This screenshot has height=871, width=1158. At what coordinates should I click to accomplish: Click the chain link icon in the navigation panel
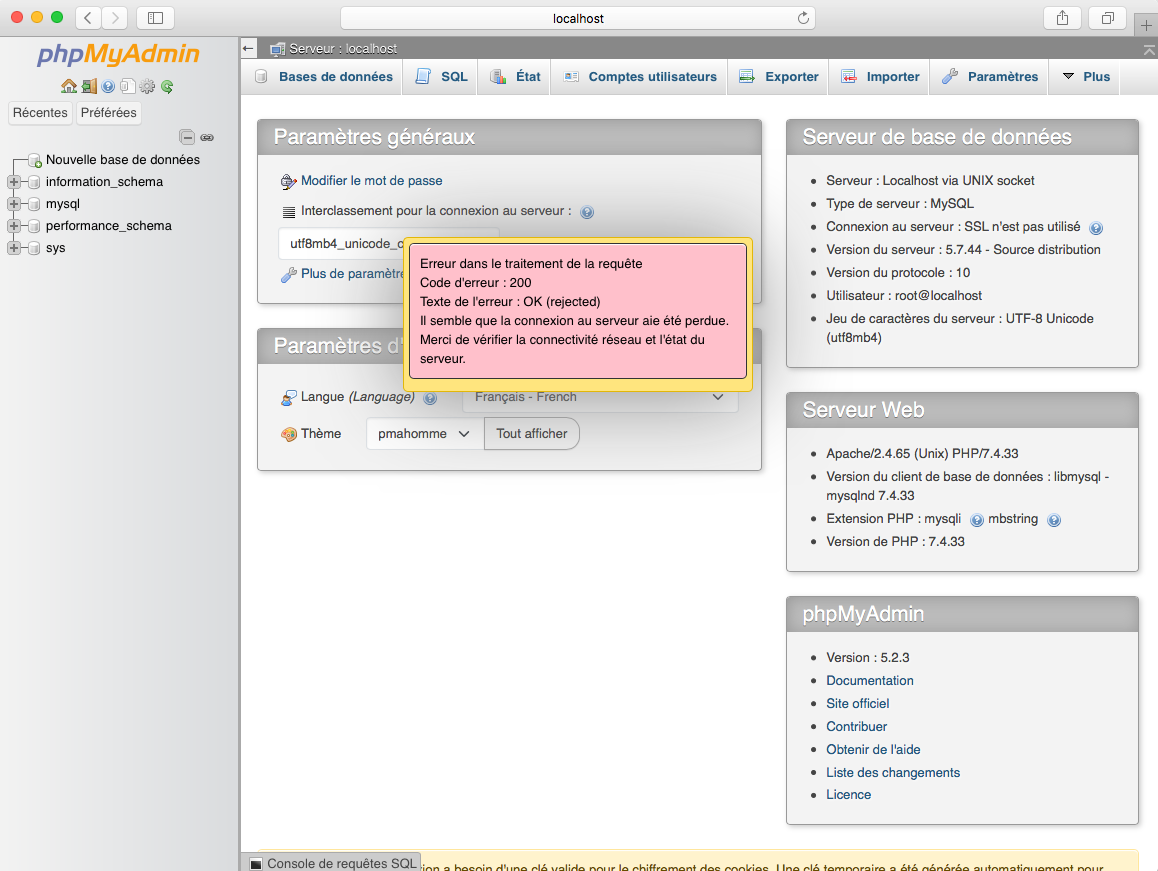(207, 137)
